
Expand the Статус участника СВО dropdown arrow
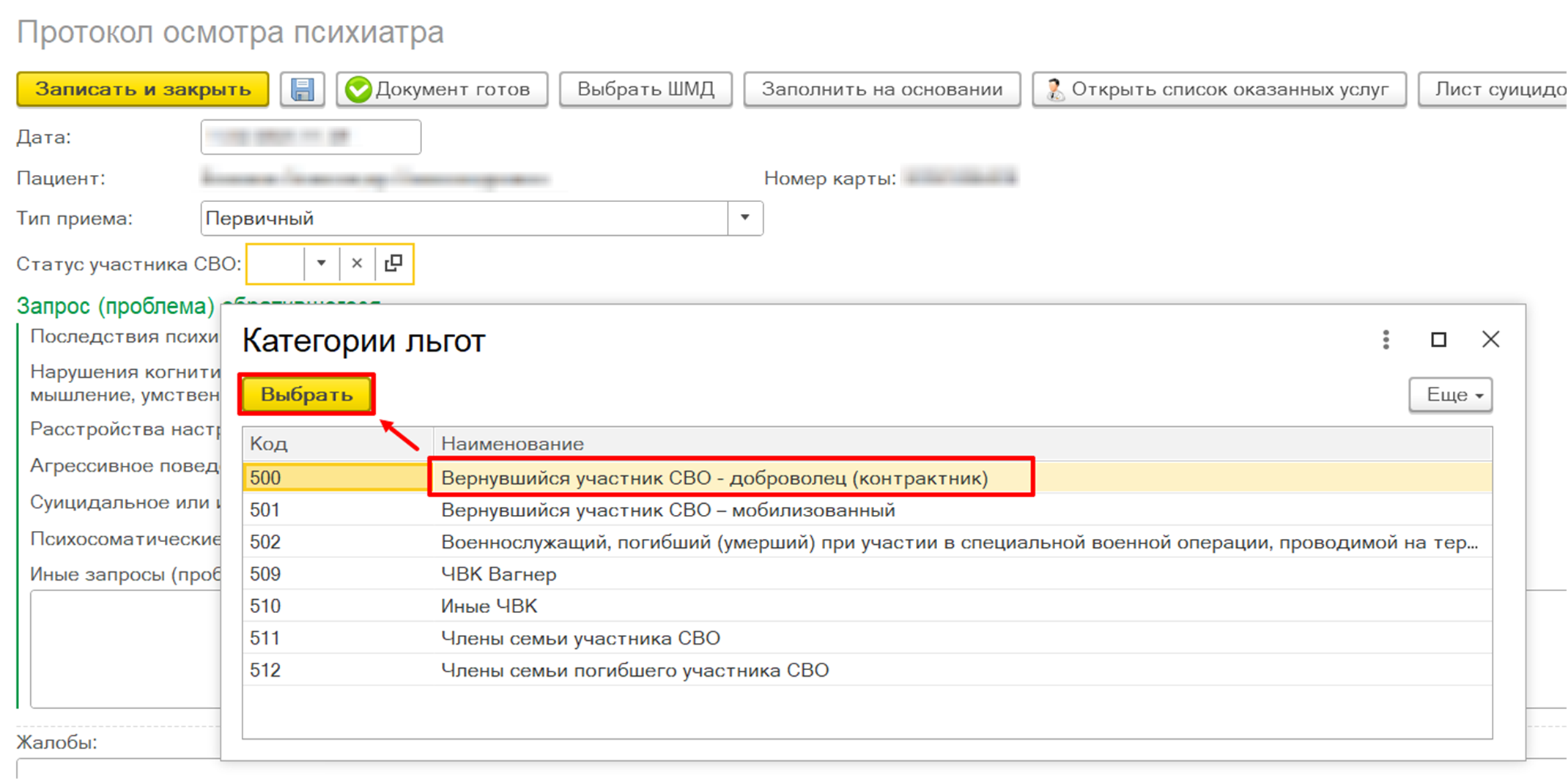point(321,263)
